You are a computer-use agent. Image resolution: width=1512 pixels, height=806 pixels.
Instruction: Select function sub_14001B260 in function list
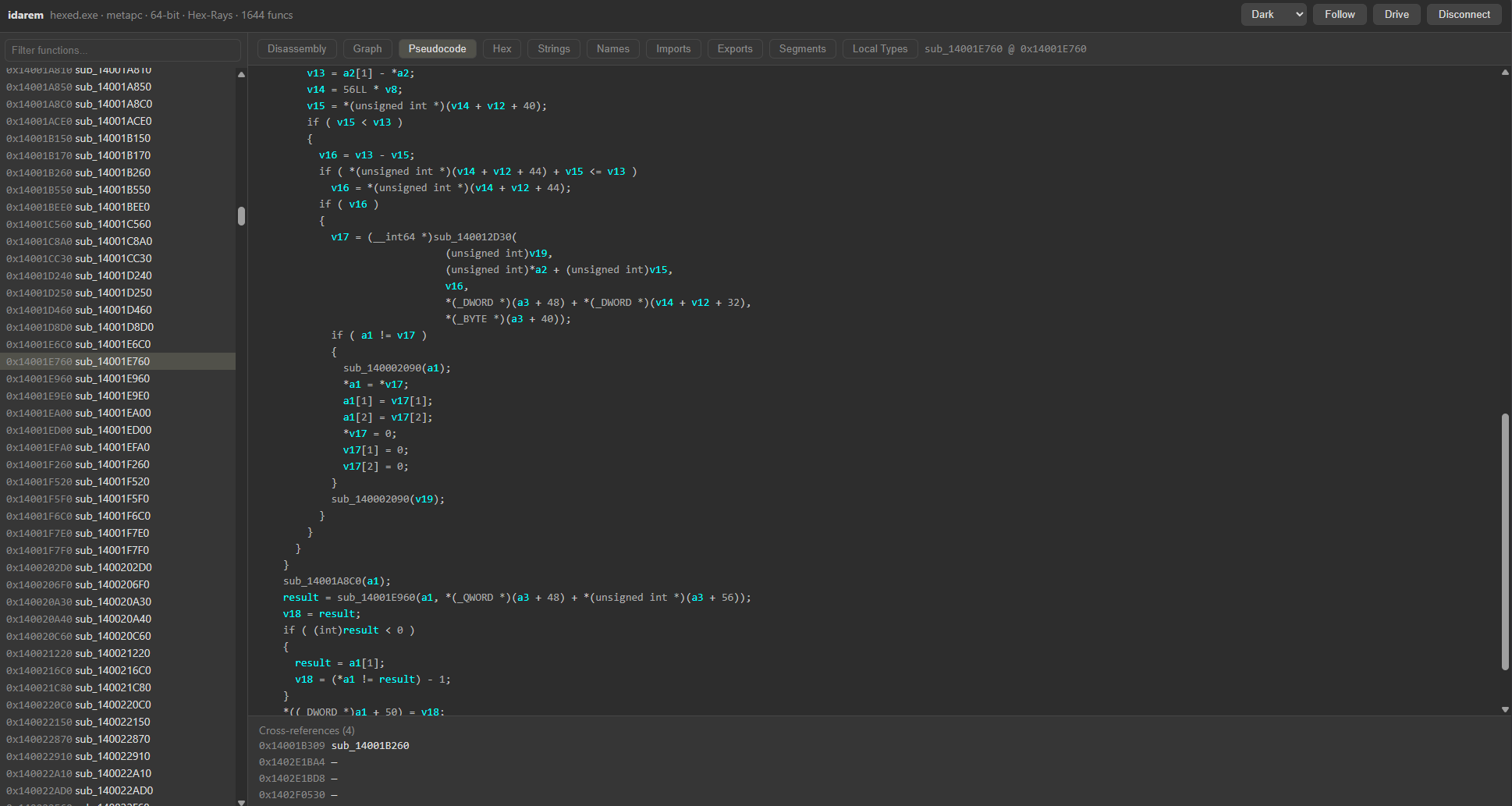click(118, 172)
